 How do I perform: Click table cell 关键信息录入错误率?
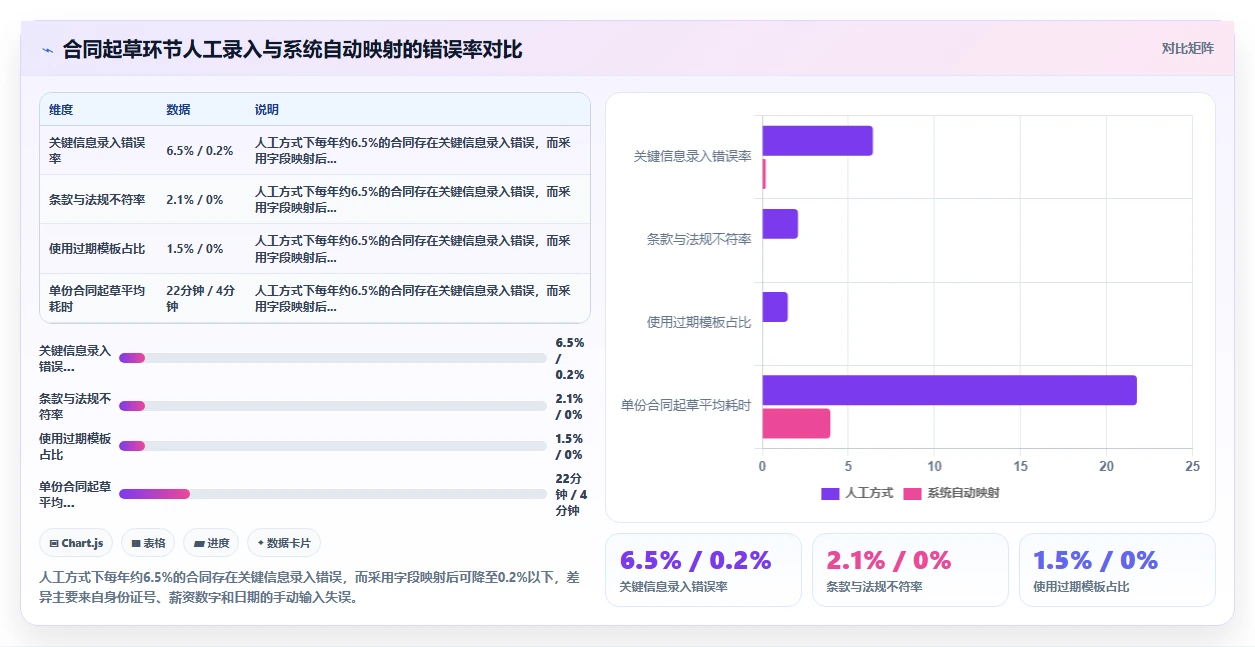pos(97,150)
